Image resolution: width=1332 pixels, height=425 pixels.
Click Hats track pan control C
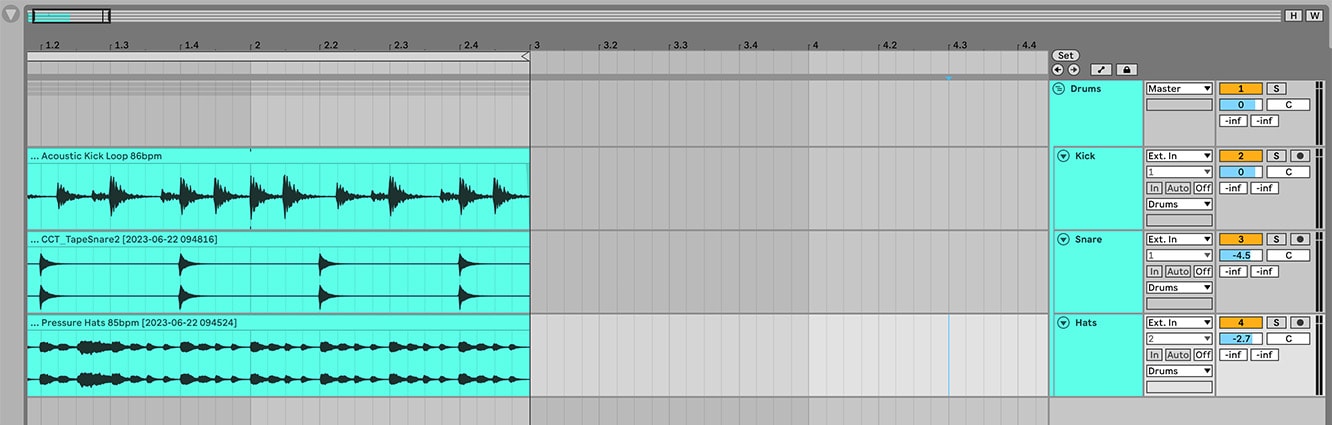[x=1288, y=338]
